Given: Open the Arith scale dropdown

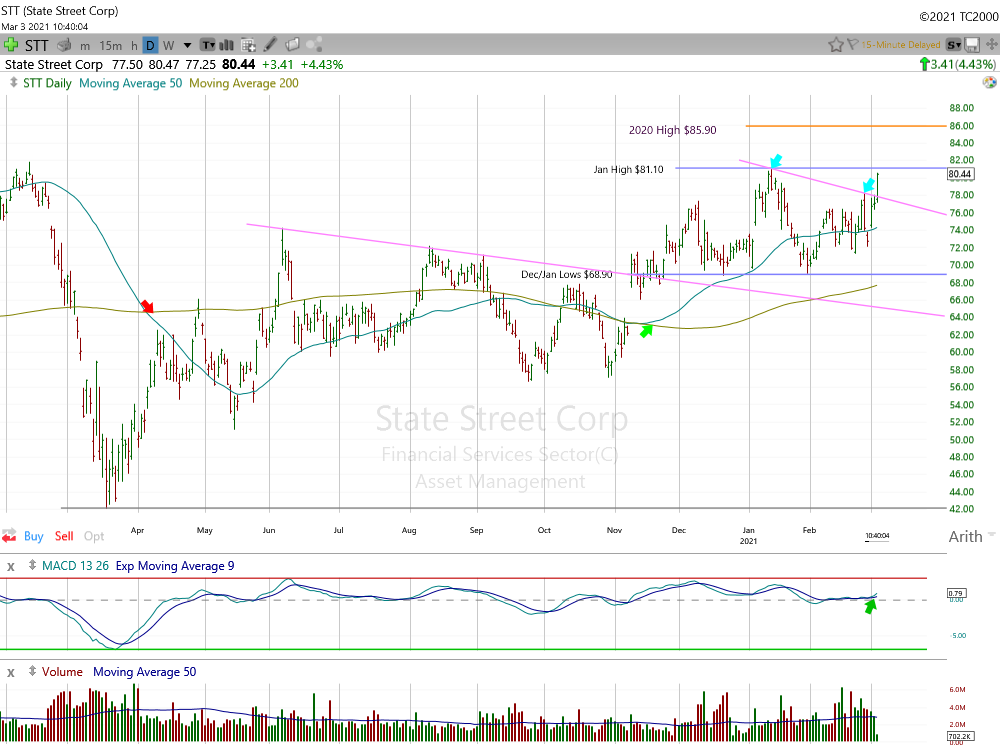Looking at the screenshot, I should pyautogui.click(x=972, y=536).
